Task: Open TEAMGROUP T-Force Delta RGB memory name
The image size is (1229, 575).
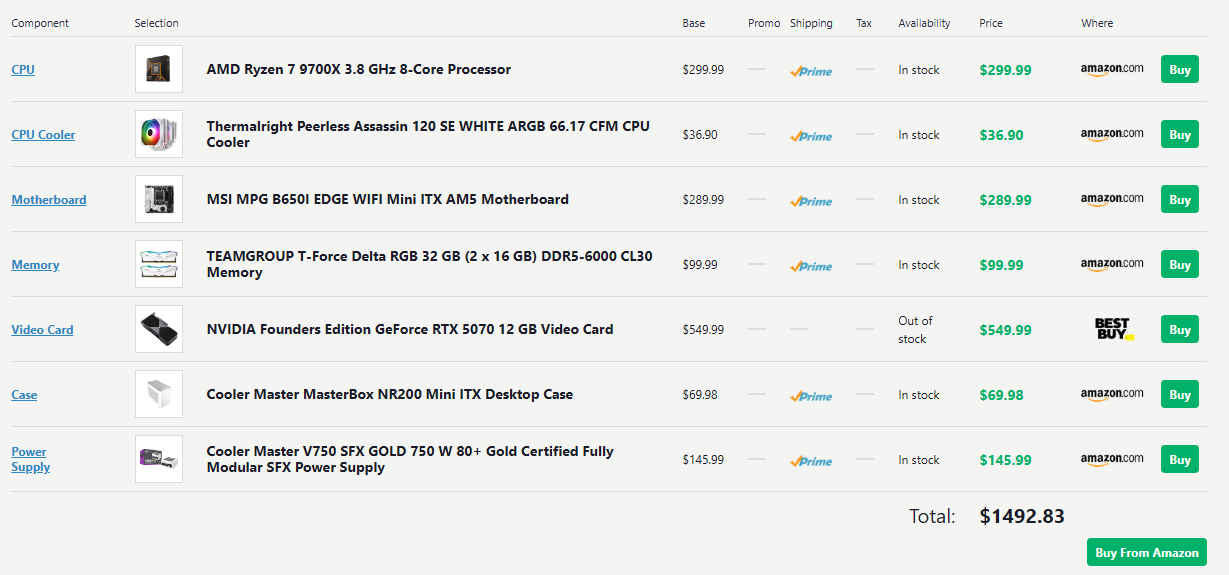Action: point(429,264)
